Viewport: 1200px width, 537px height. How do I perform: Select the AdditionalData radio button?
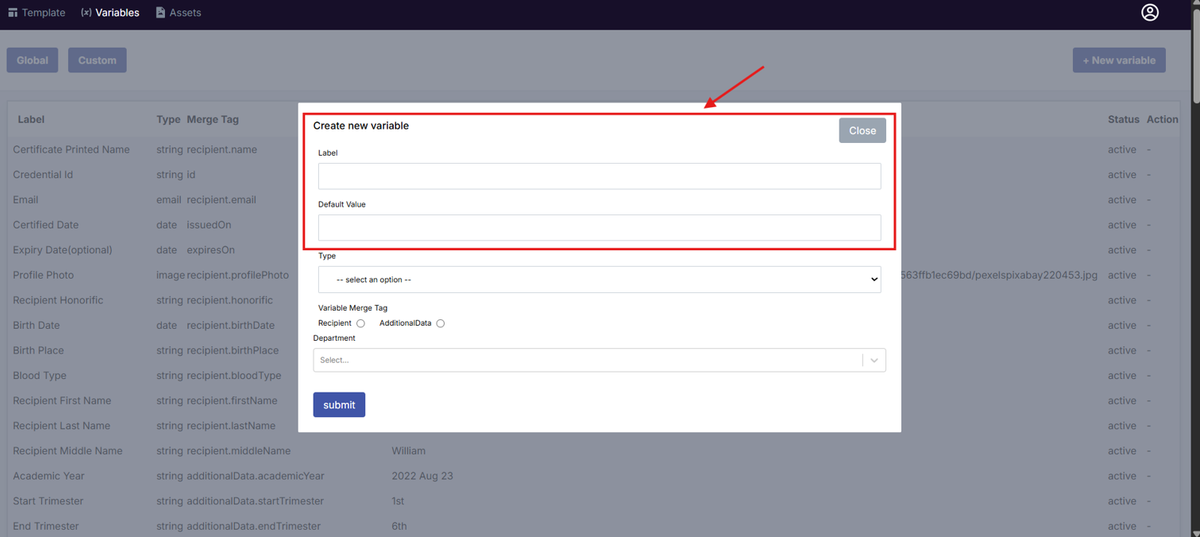[x=440, y=323]
